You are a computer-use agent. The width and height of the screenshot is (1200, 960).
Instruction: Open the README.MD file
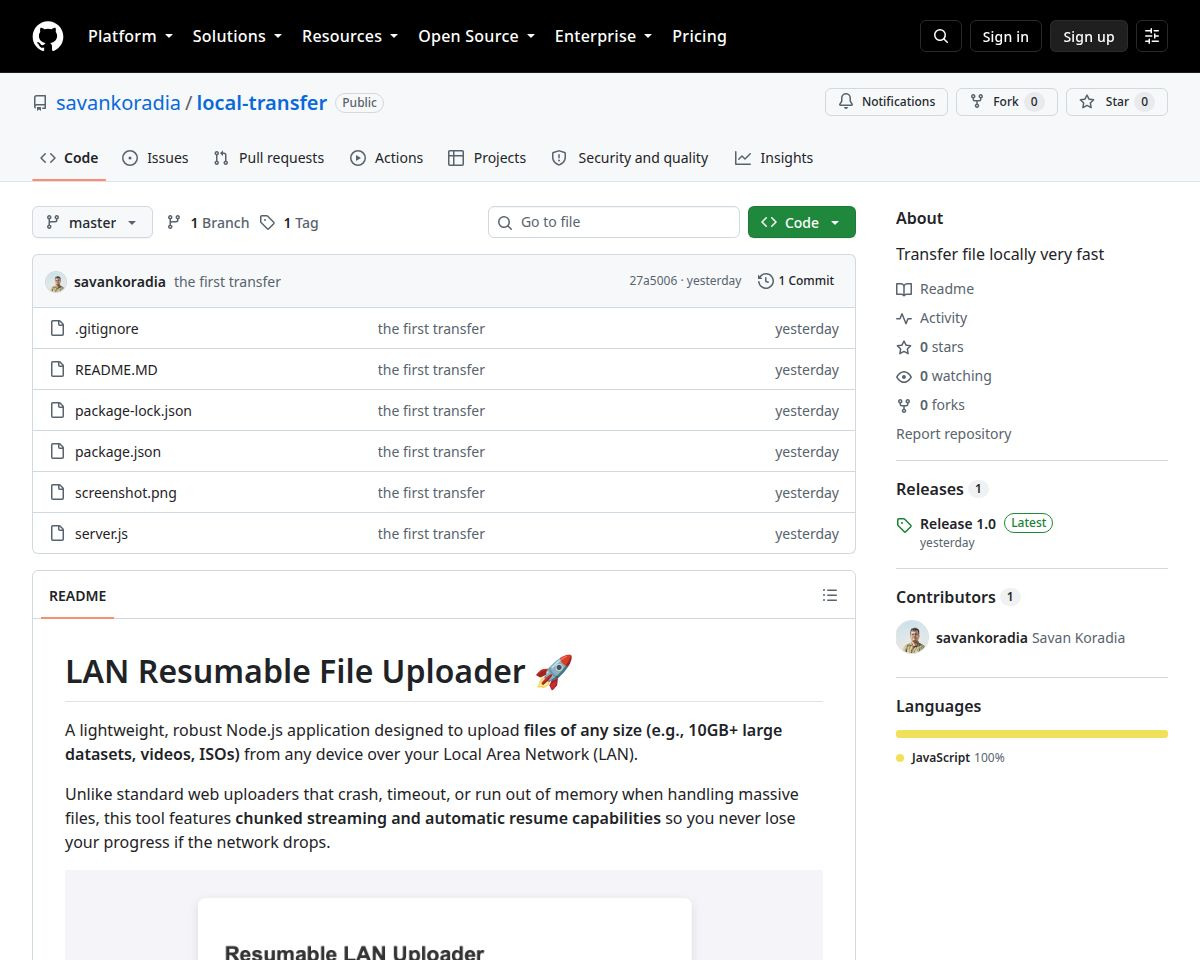tap(116, 369)
